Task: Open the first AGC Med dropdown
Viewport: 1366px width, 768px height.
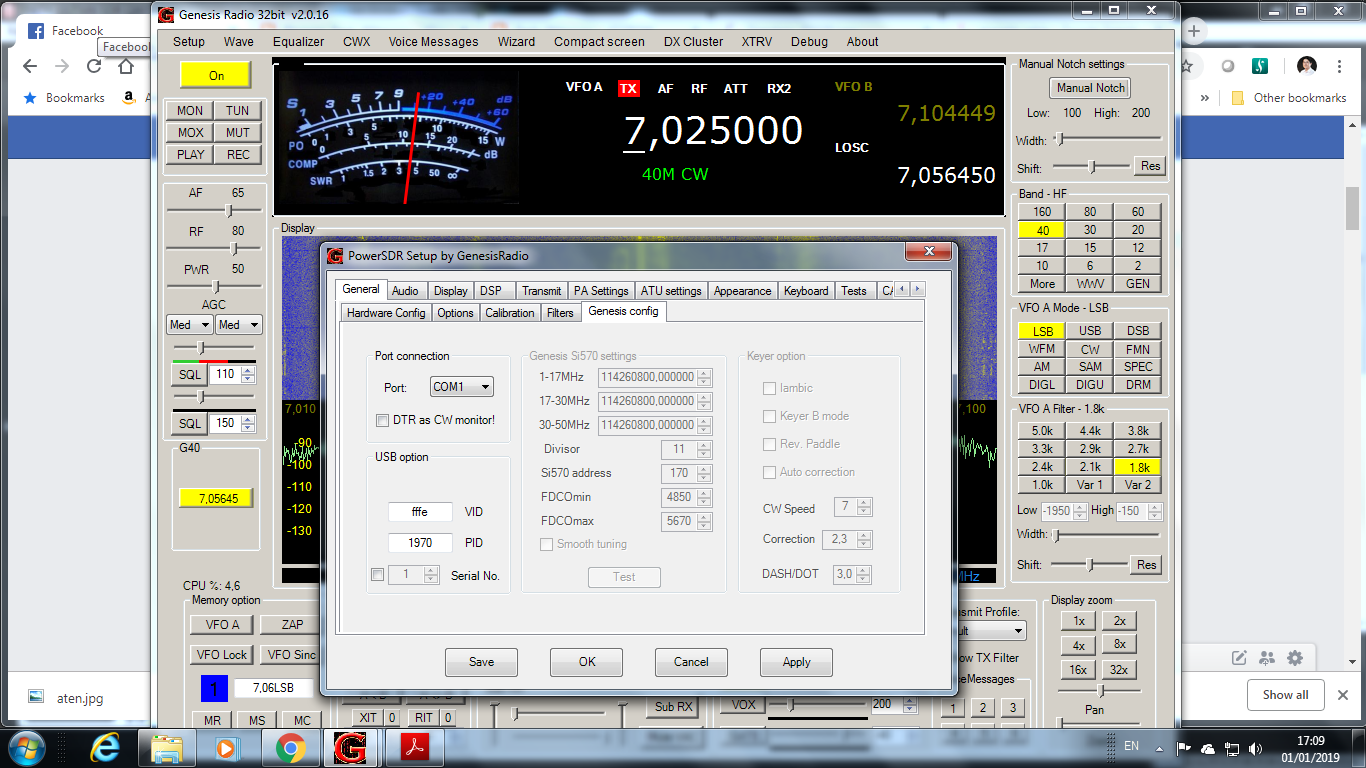Action: pyautogui.click(x=188, y=324)
